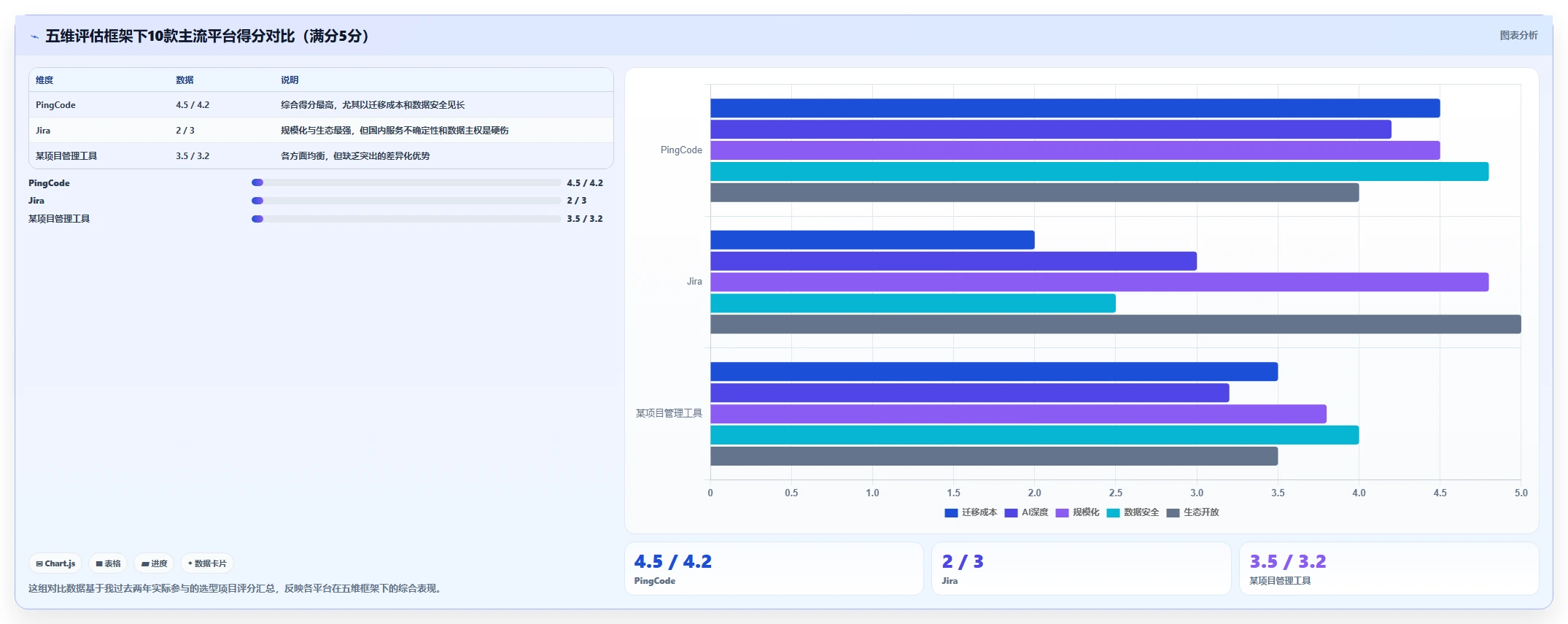Click the 某项目管理工具 y-axis label in chart
Screen dimensions: 1568x624
pyautogui.click(x=669, y=414)
